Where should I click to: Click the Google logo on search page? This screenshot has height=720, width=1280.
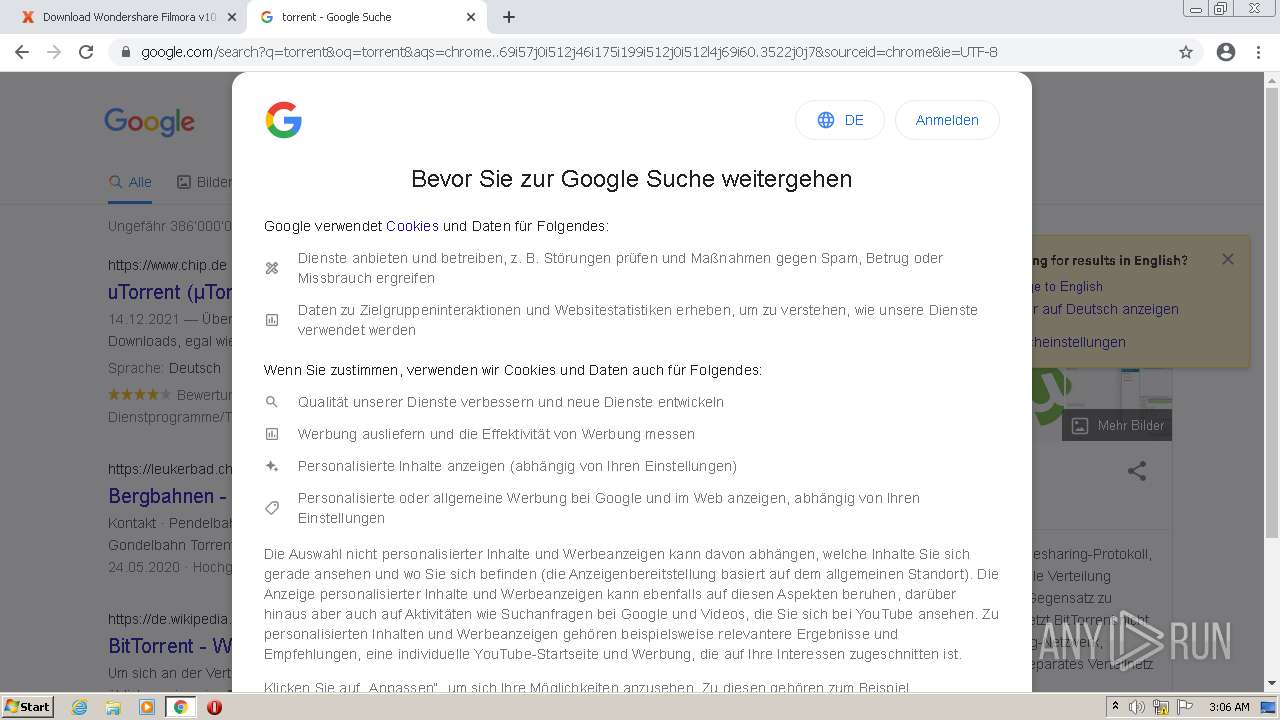(x=150, y=122)
